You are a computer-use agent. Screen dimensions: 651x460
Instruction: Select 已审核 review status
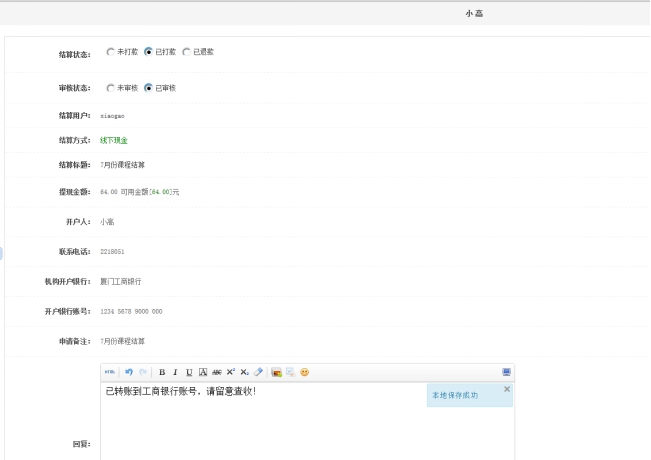point(148,88)
